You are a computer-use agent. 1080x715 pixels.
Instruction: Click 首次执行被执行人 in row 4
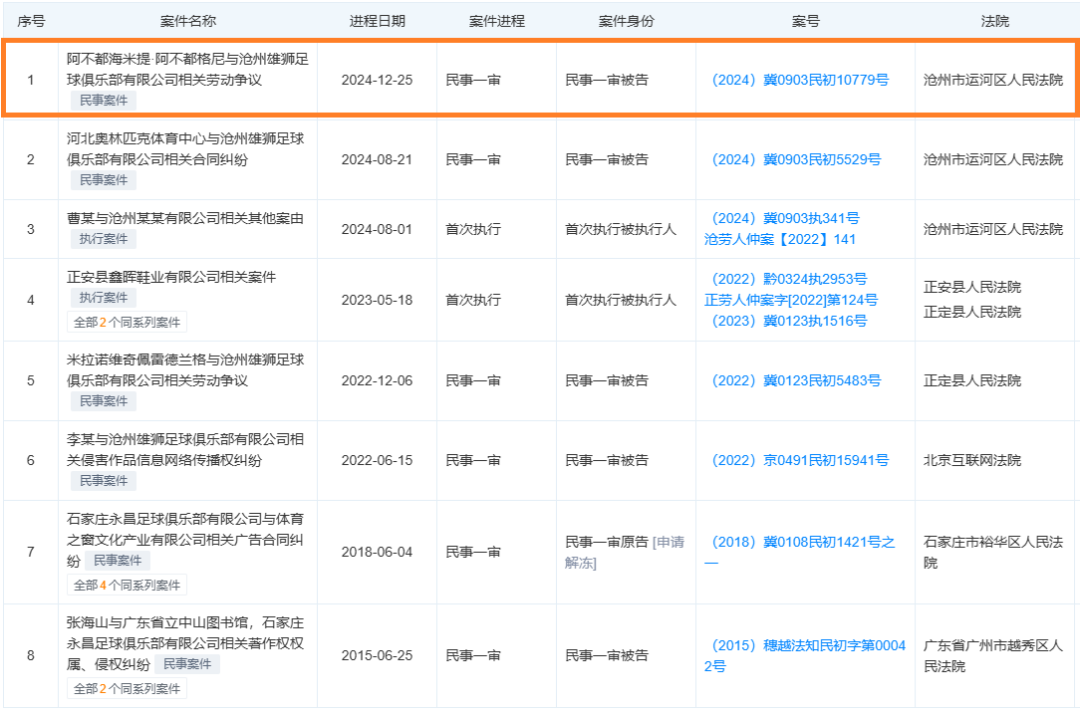tap(621, 300)
